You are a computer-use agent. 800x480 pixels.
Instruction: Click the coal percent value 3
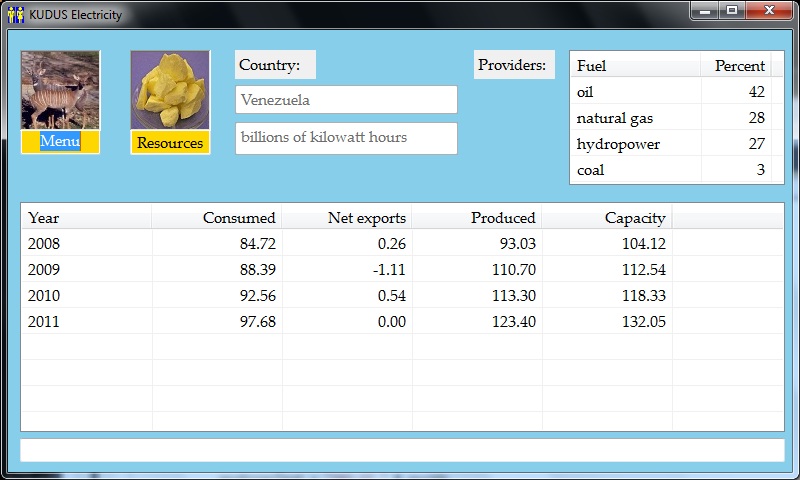[761, 170]
